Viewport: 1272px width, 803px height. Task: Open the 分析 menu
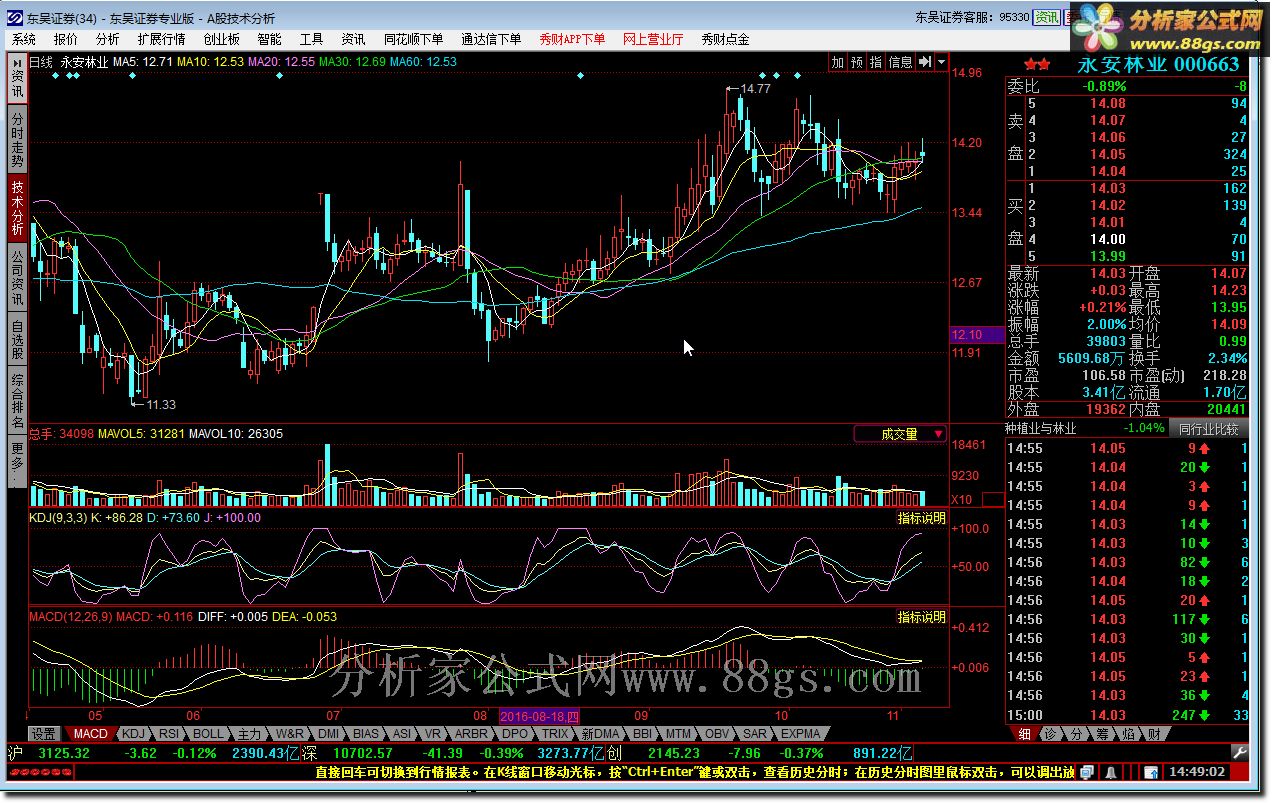pos(107,39)
